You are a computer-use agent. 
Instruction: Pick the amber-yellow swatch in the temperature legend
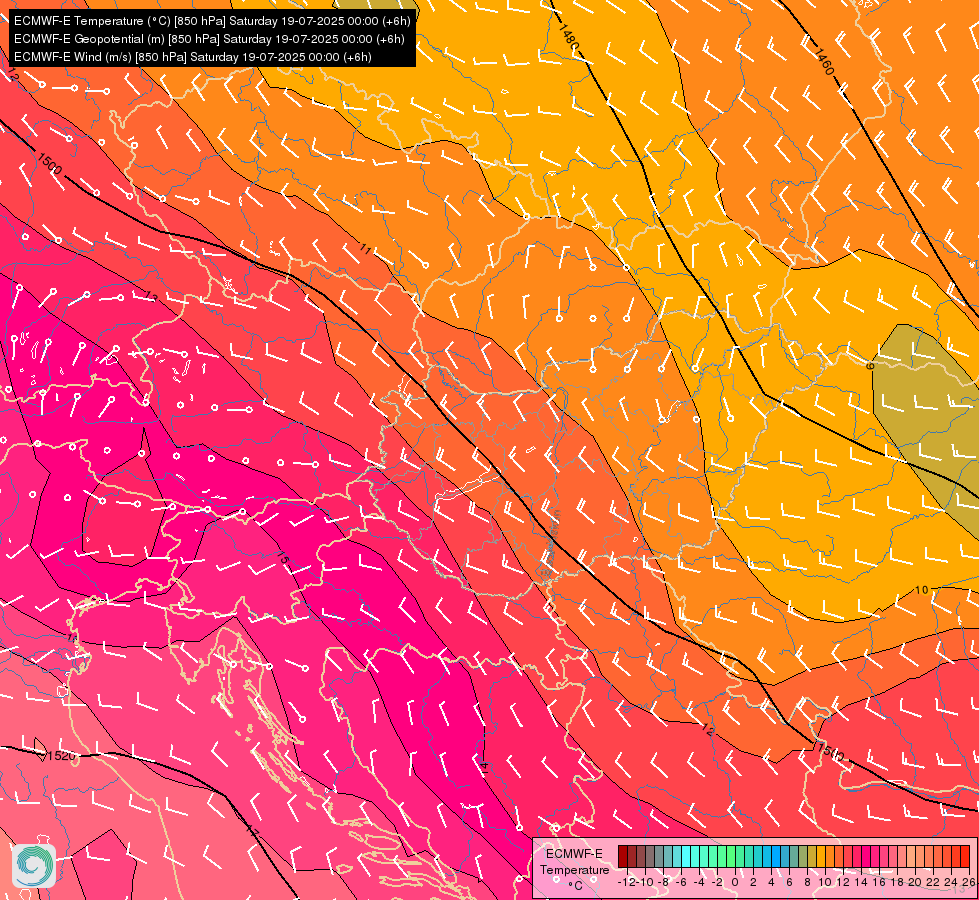pos(821,856)
